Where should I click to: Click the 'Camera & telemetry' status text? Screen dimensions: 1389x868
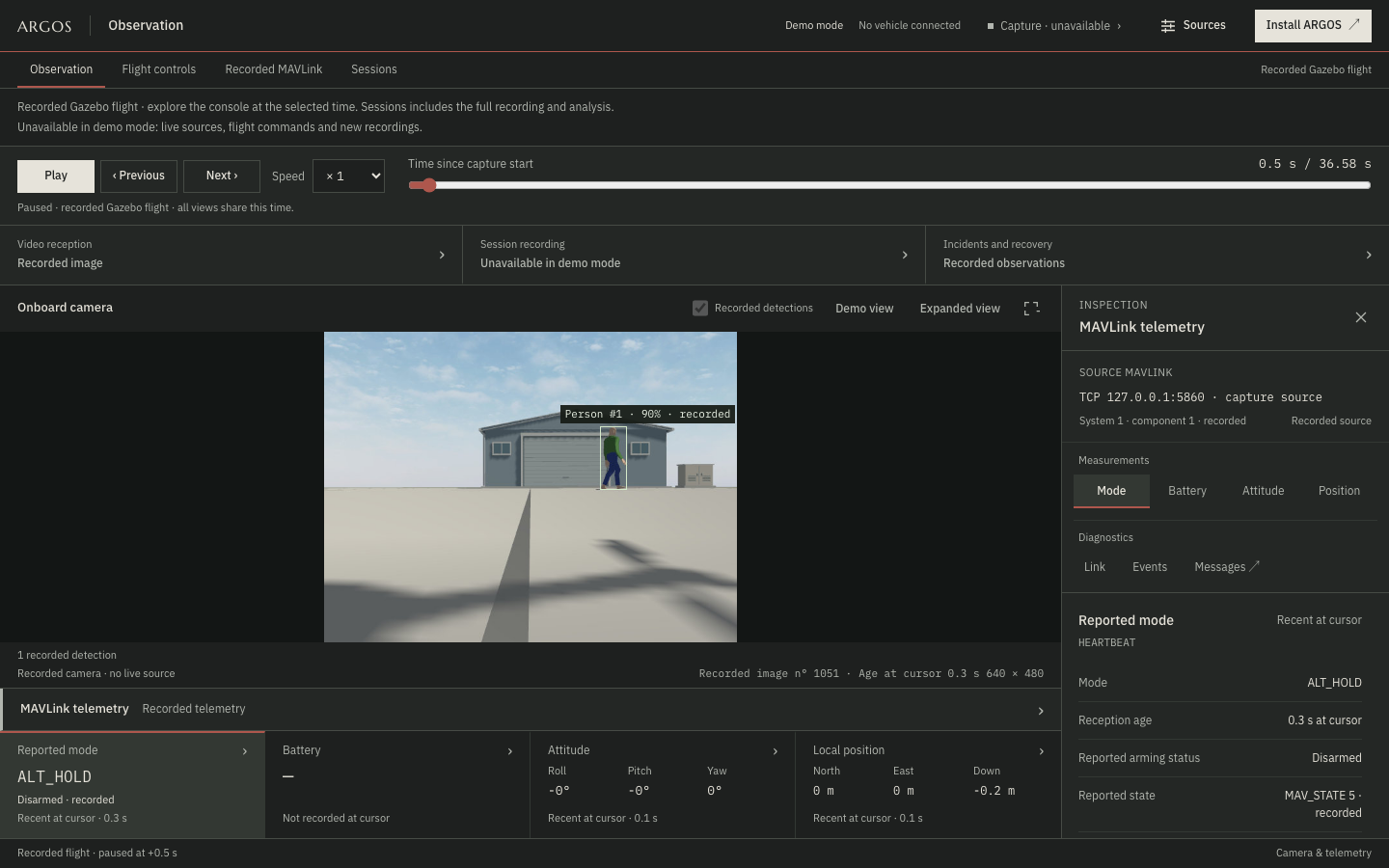[x=1323, y=854]
